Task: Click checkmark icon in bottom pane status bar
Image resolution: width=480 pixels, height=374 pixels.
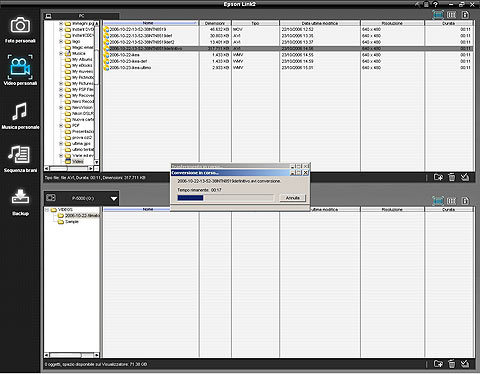Action: (465, 364)
